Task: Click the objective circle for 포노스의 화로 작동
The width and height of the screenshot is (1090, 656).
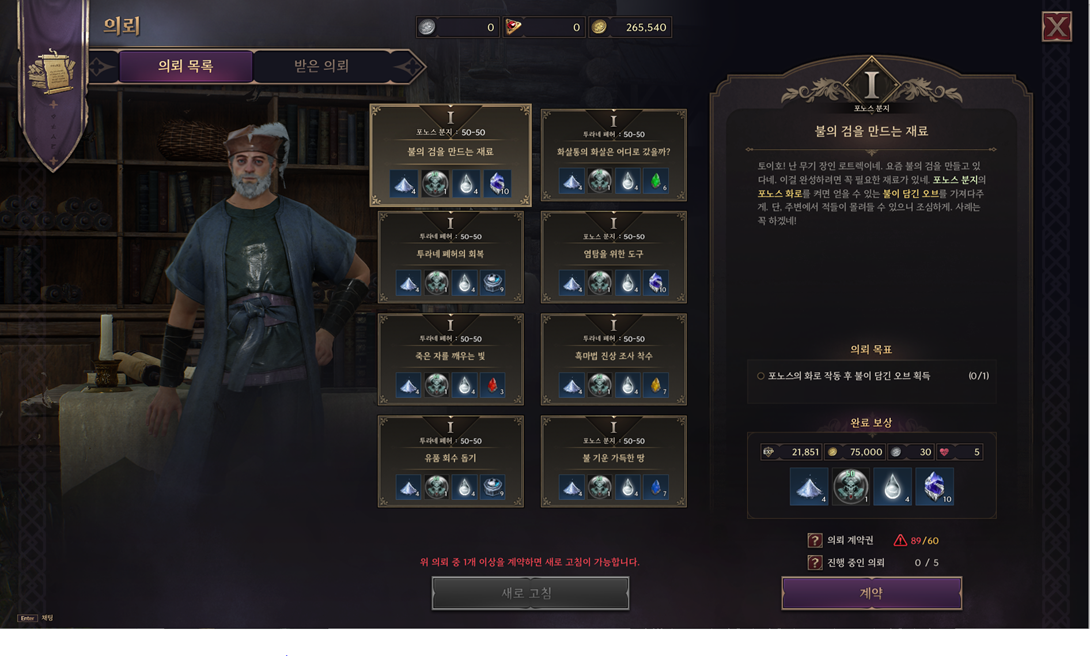Action: coord(760,376)
